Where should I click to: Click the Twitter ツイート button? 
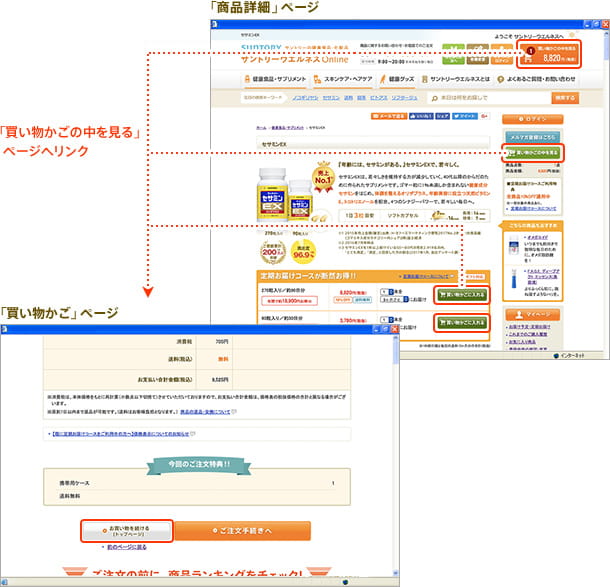(465, 116)
